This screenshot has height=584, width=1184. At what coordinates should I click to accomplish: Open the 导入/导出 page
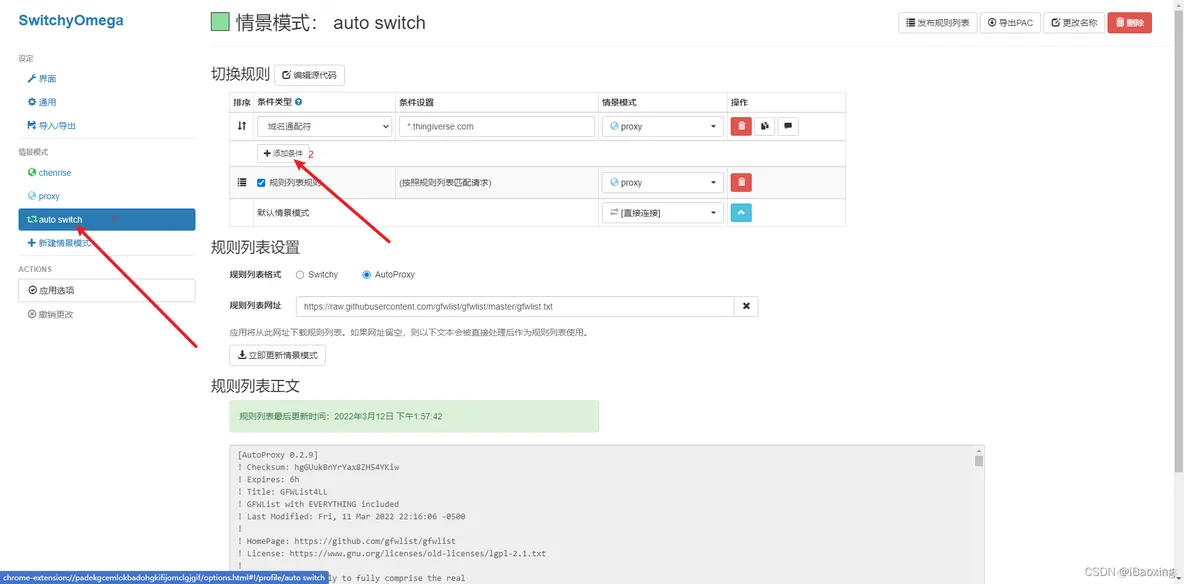(51, 125)
